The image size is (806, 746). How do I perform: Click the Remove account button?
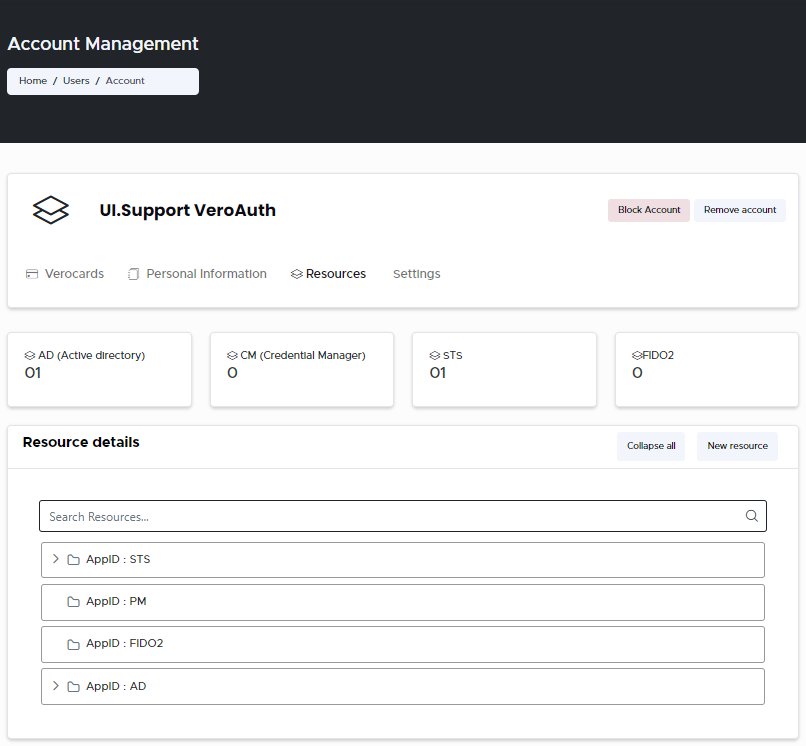point(740,210)
